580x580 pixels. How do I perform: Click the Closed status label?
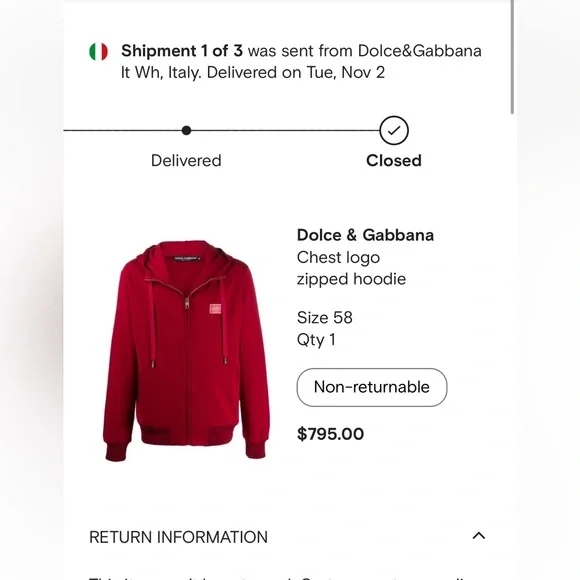click(x=394, y=161)
